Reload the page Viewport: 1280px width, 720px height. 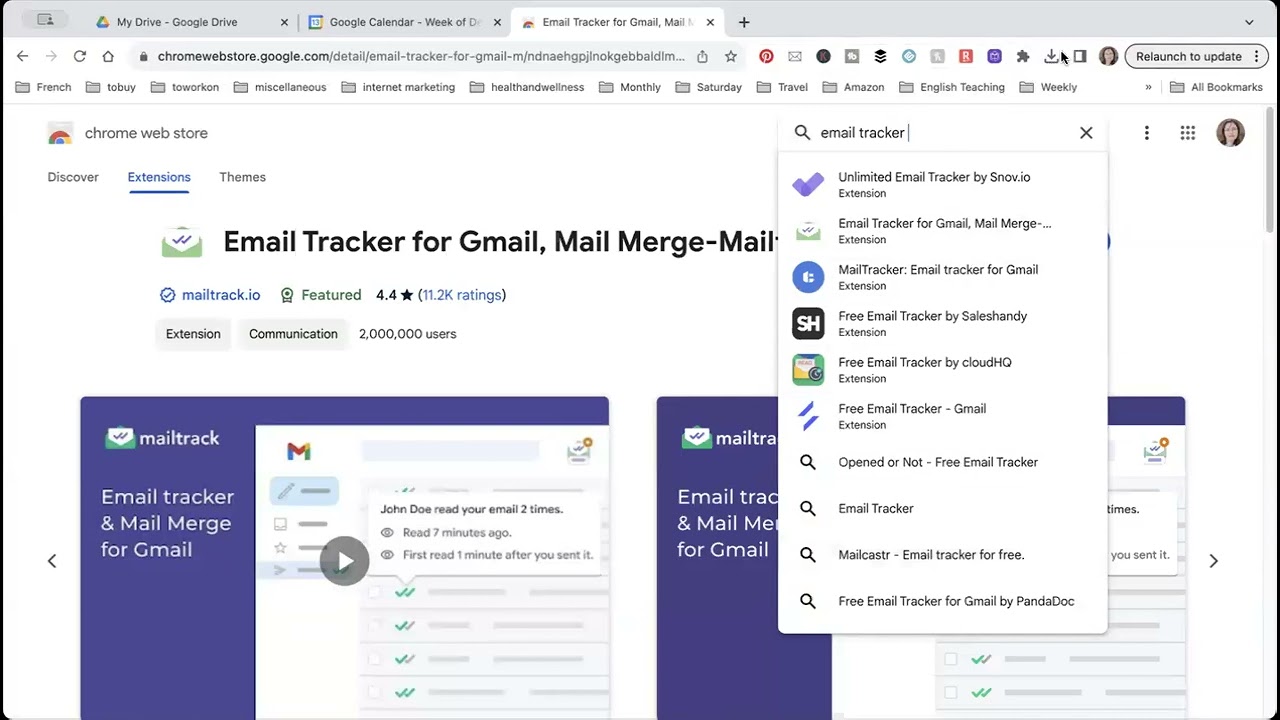[80, 57]
